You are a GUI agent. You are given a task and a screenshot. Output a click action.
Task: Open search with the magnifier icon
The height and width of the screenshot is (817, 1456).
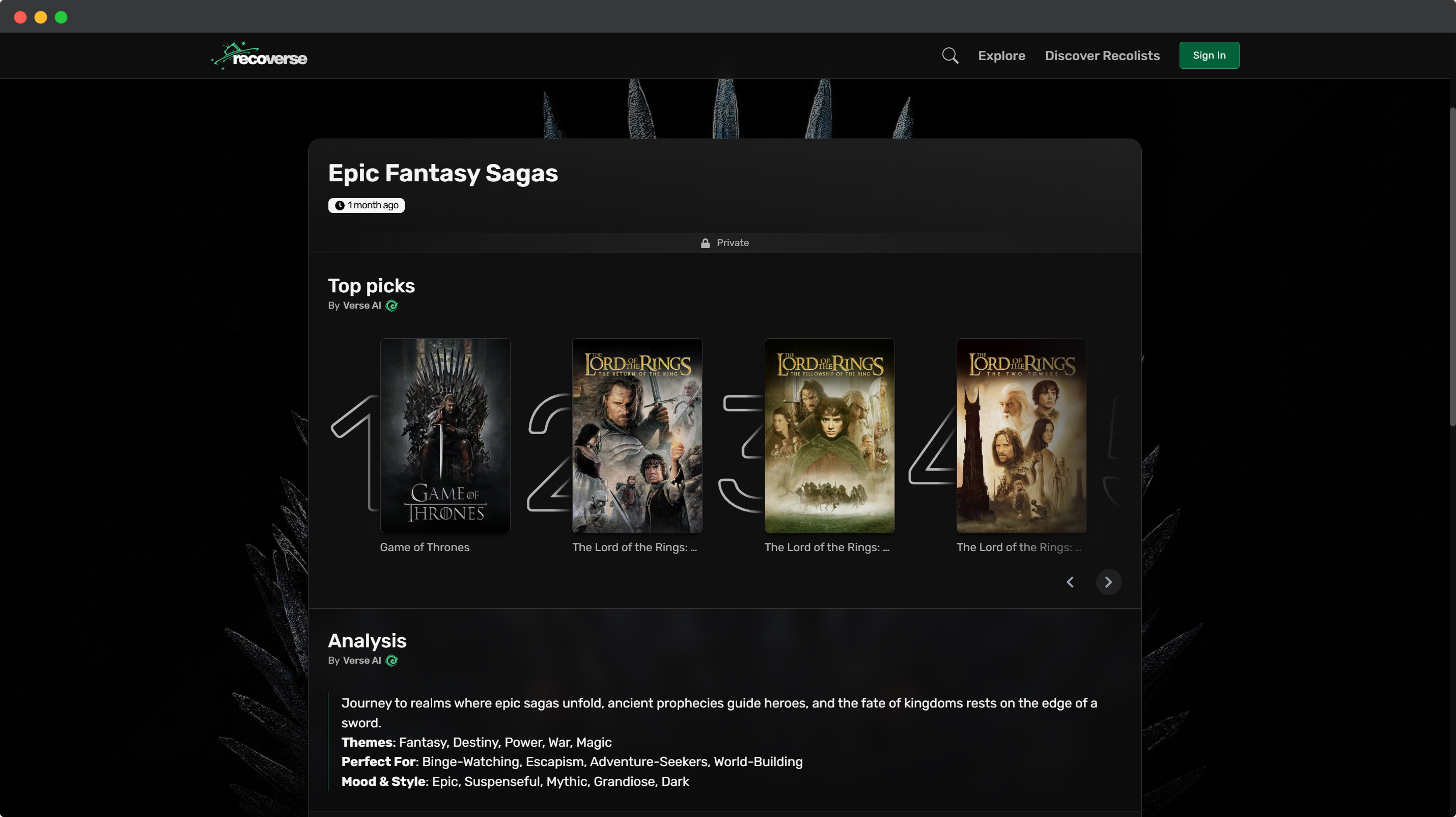[x=949, y=56]
